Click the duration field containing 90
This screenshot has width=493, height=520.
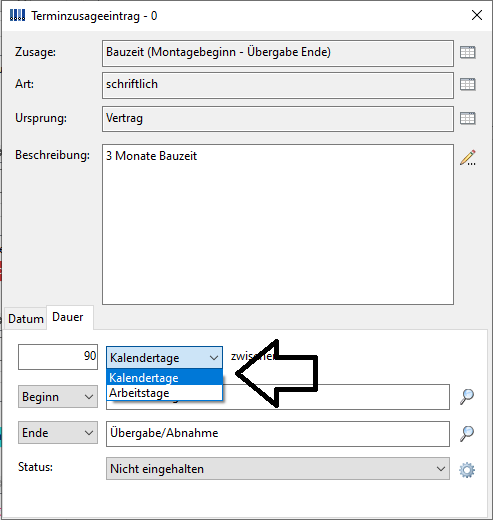tap(58, 357)
